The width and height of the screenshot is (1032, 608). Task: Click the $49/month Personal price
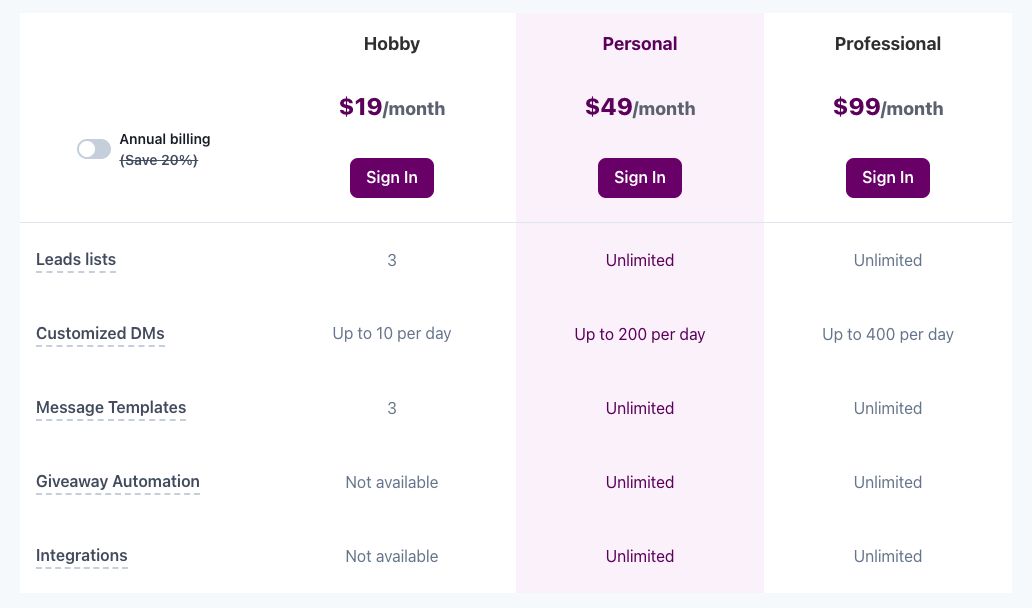[x=640, y=108]
